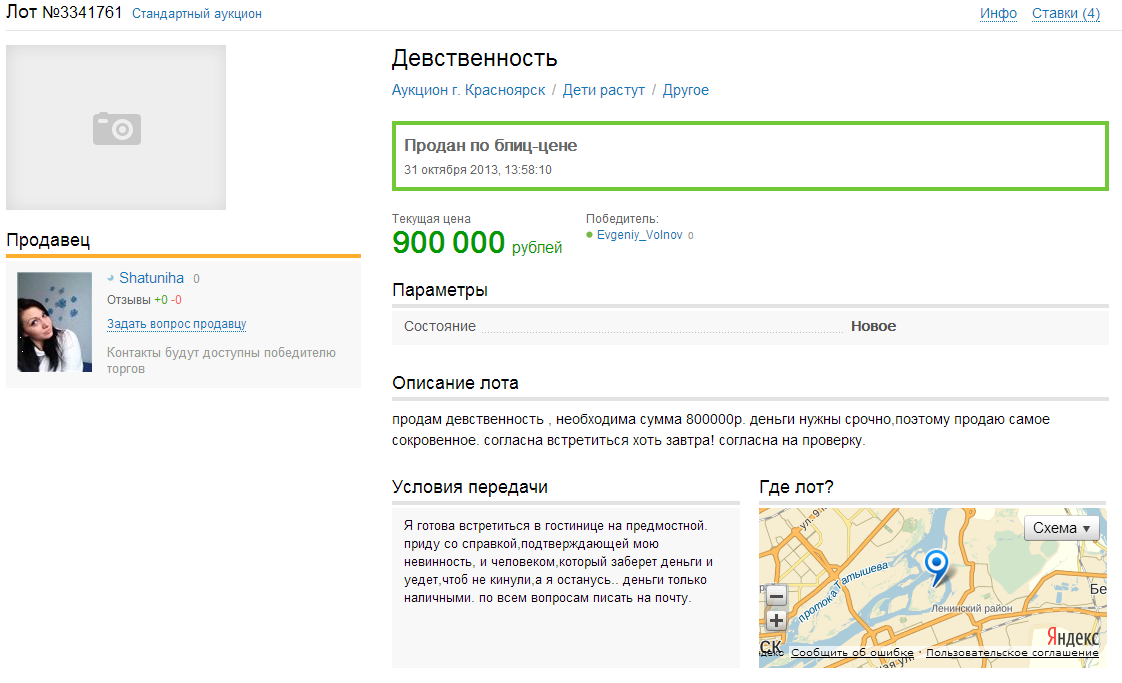Click the blue location pin on map

pos(936,566)
